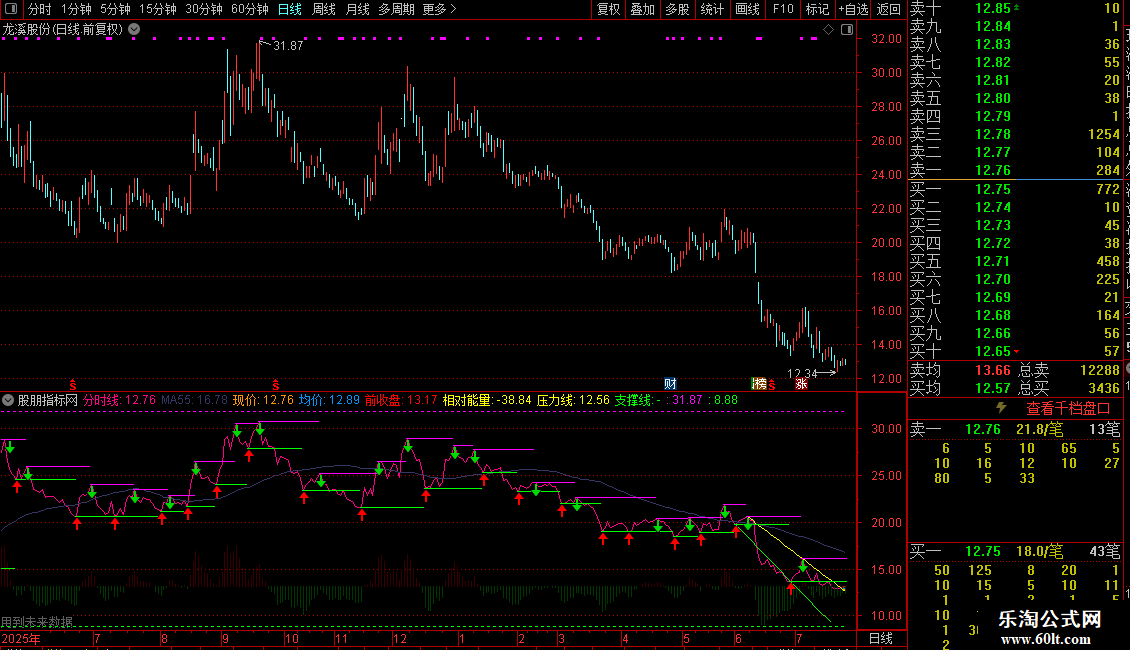The width and height of the screenshot is (1130, 650).
Task: Select 买五 price 12.71 row
Action: (1015, 261)
